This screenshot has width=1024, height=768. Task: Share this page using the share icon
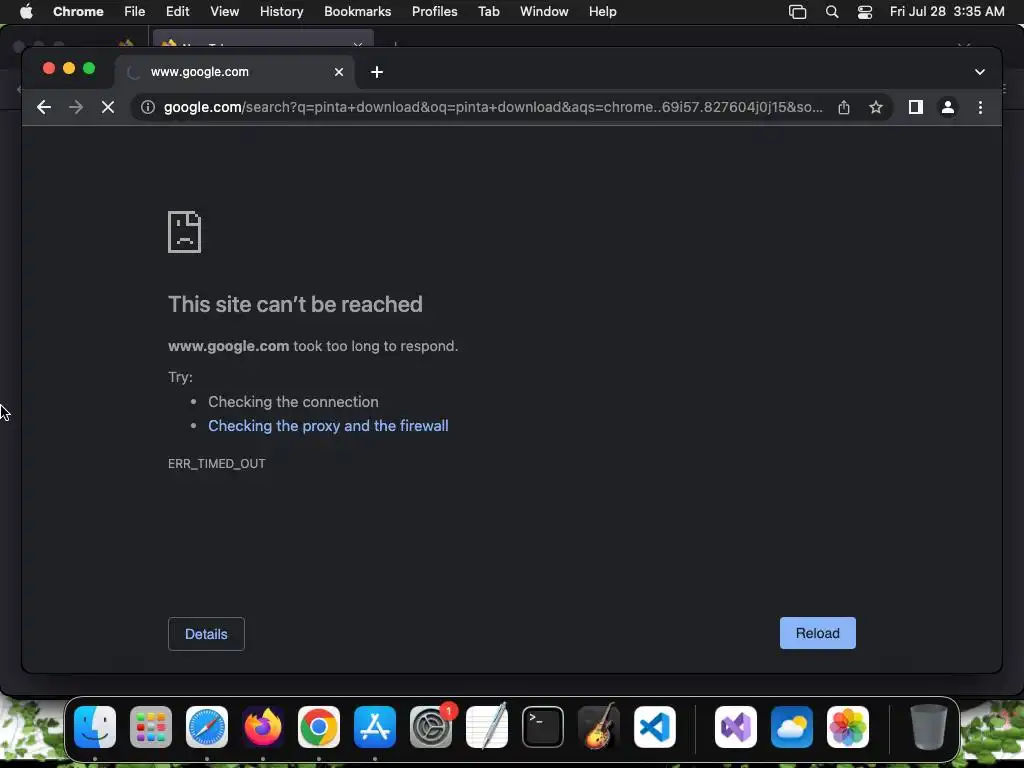click(844, 107)
